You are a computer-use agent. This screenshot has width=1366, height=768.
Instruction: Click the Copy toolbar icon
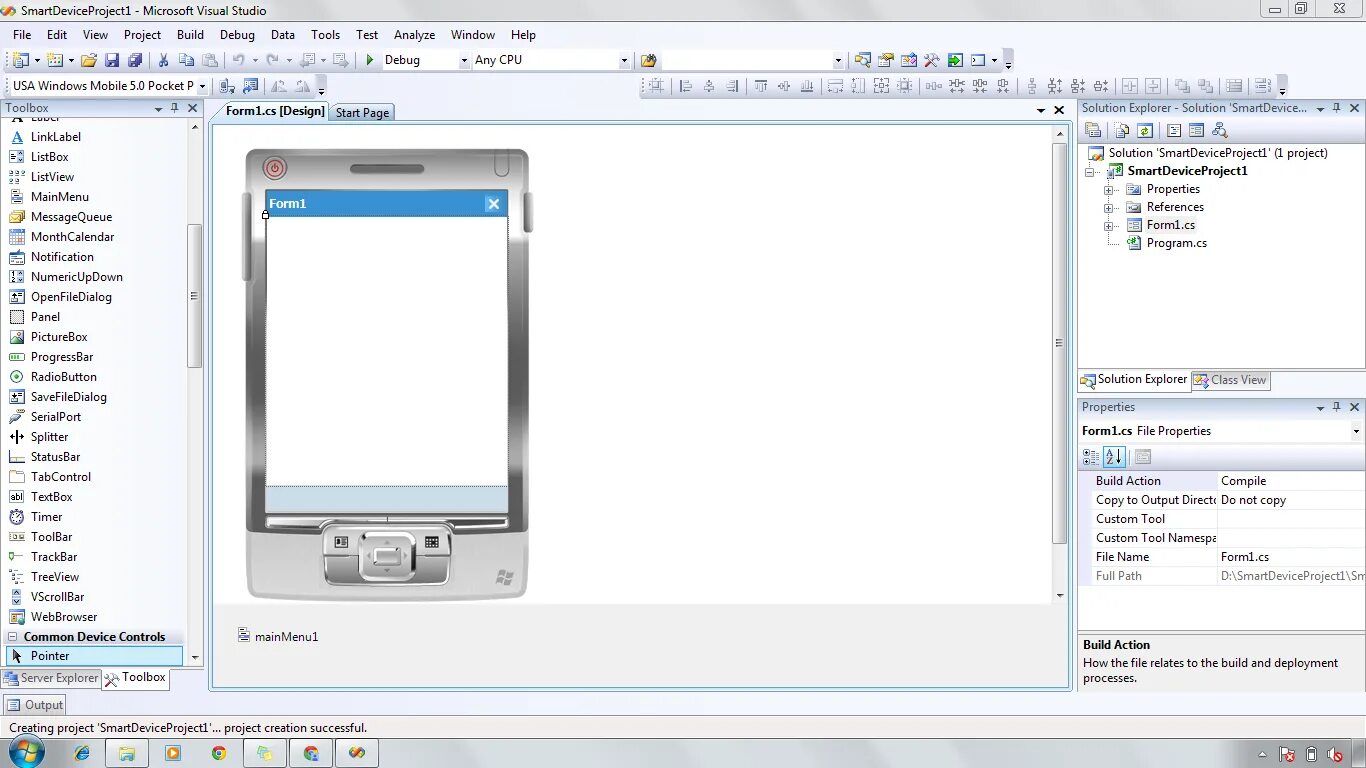(x=186, y=60)
